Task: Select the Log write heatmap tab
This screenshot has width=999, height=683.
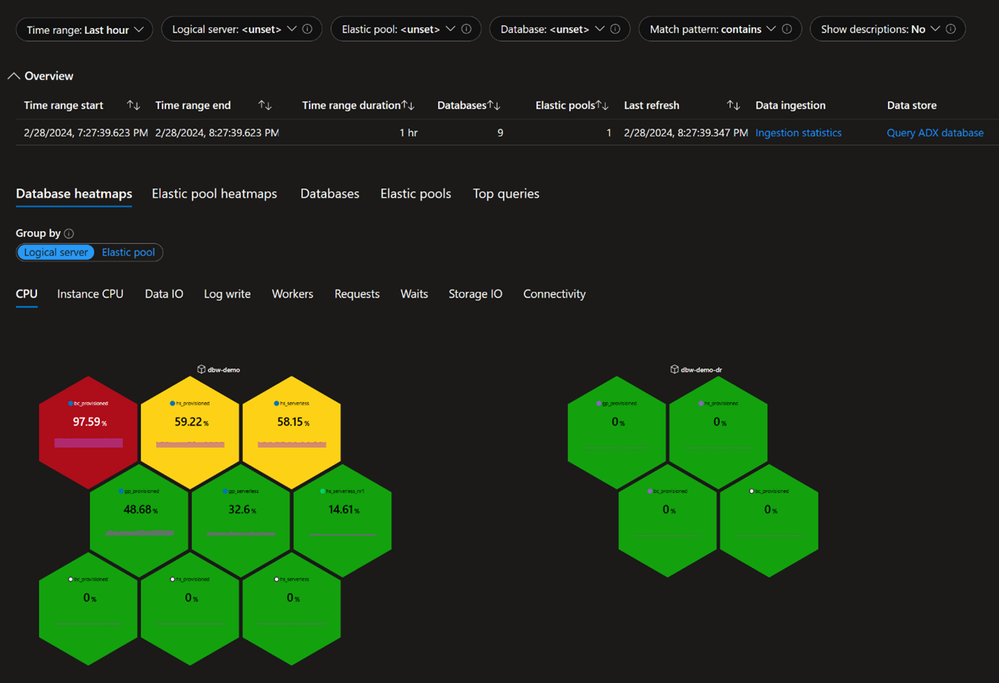Action: pos(227,294)
